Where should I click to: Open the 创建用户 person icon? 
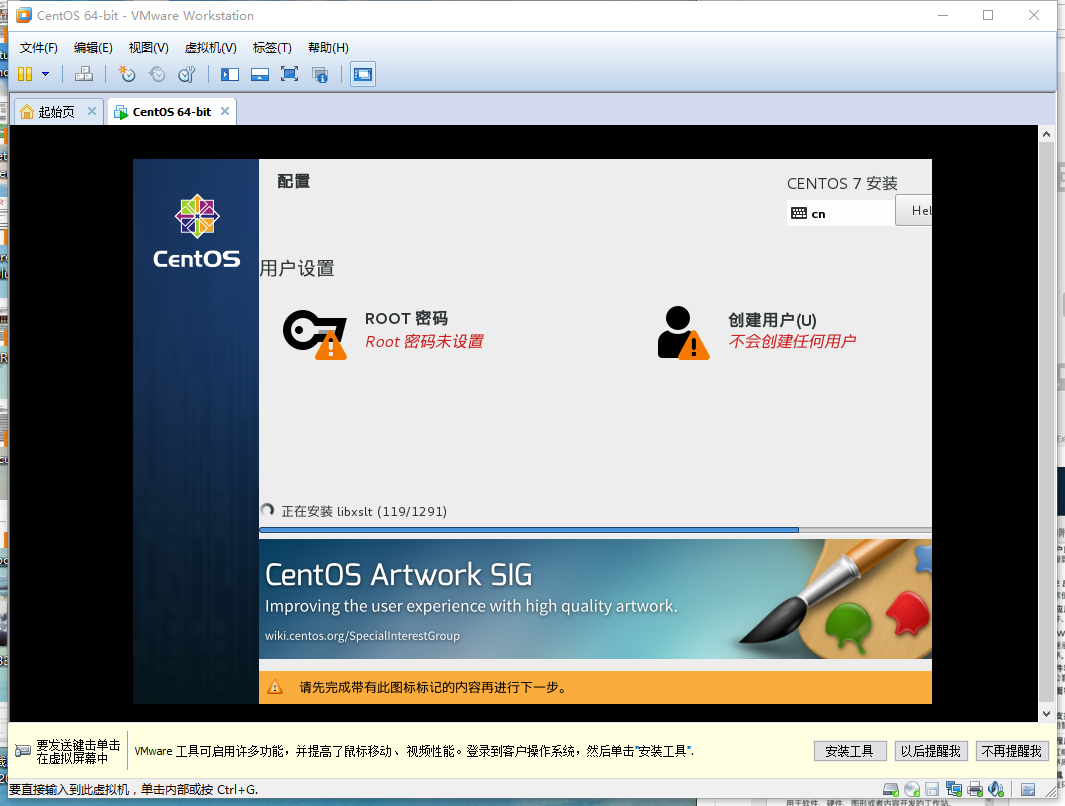pos(683,333)
